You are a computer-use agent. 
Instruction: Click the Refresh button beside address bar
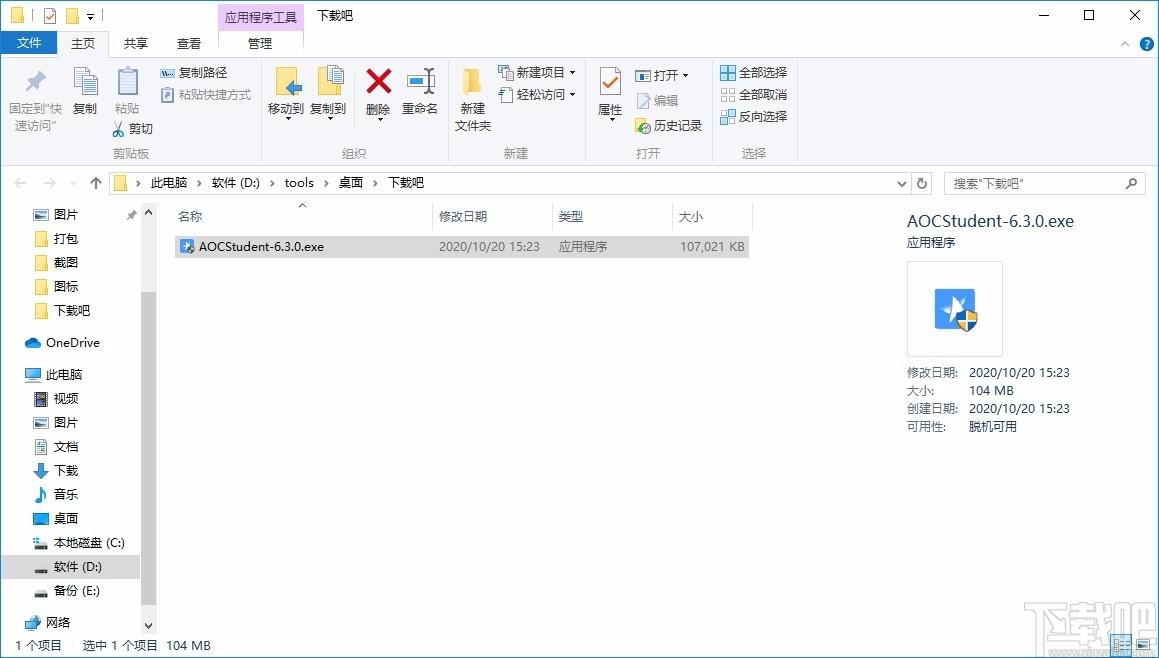pos(922,183)
